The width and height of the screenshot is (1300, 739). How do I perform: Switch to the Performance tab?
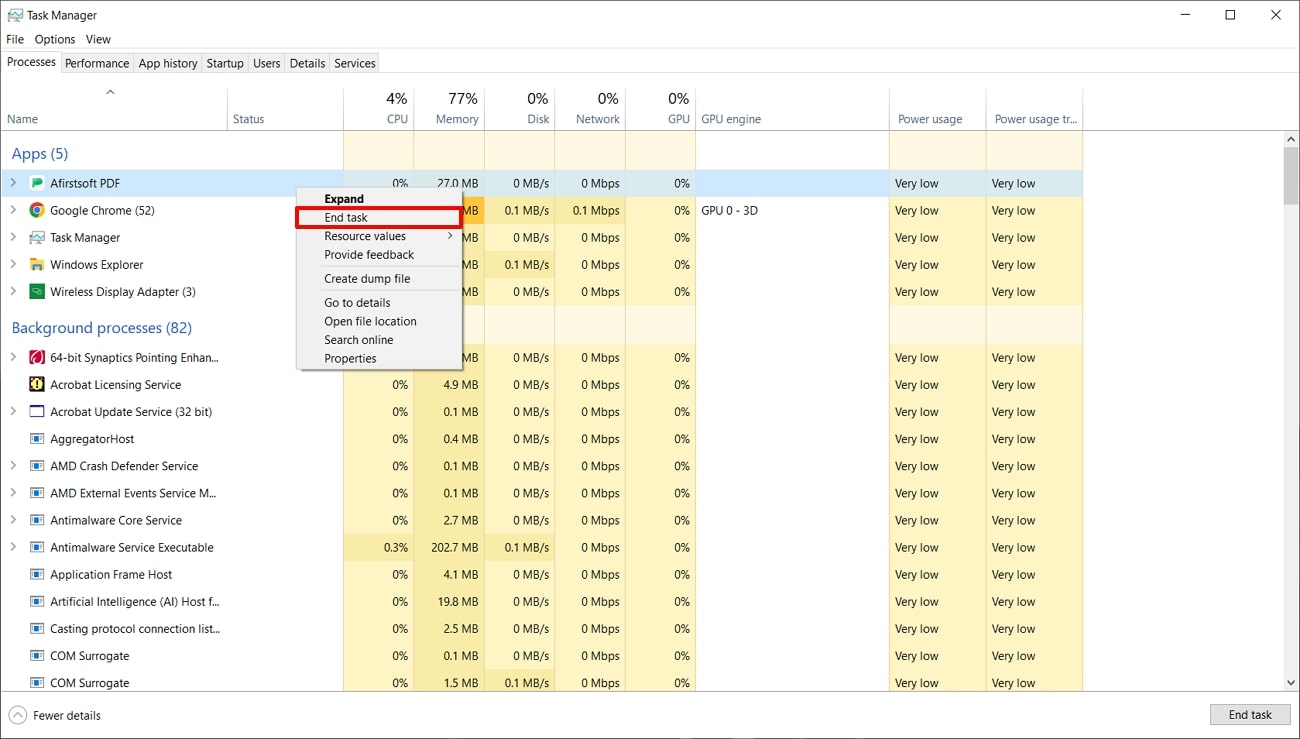click(97, 63)
